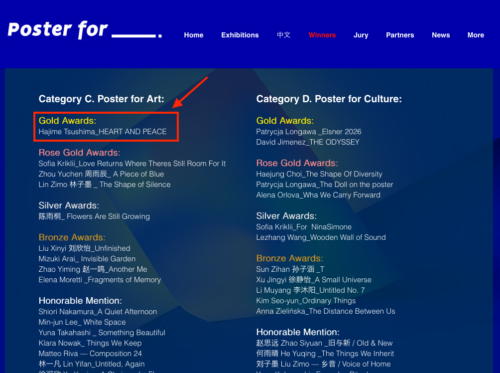This screenshot has height=373, width=500.
Task: Go to the Exhibitions page
Action: point(240,35)
